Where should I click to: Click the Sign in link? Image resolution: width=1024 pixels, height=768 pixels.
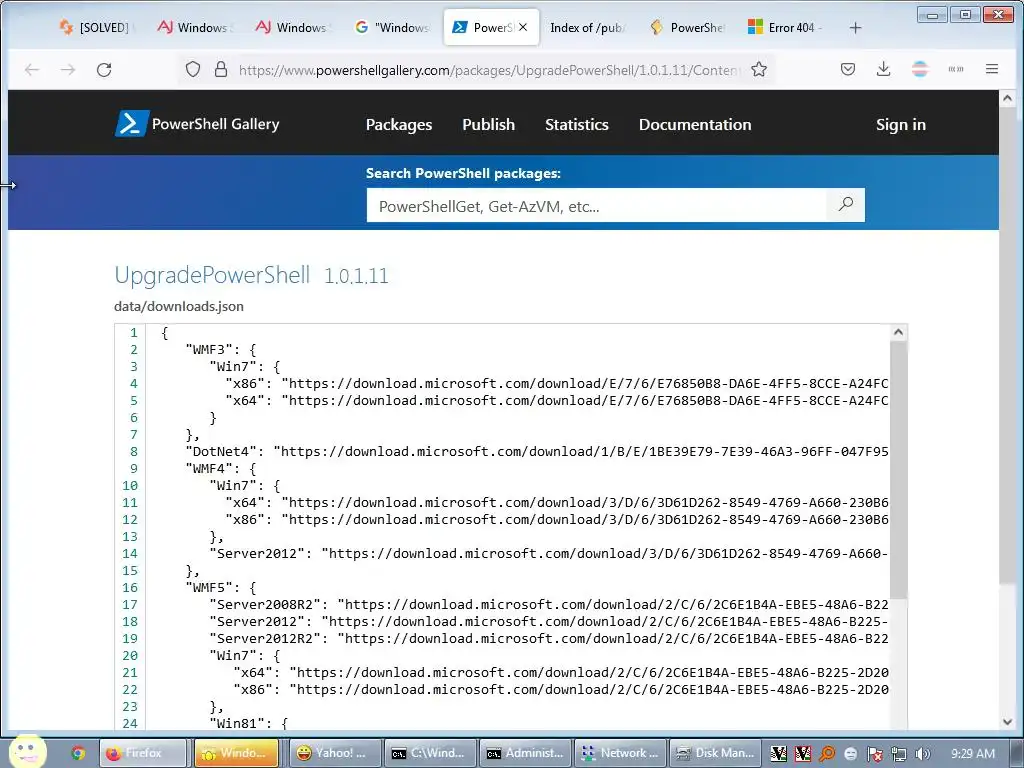[x=901, y=124]
